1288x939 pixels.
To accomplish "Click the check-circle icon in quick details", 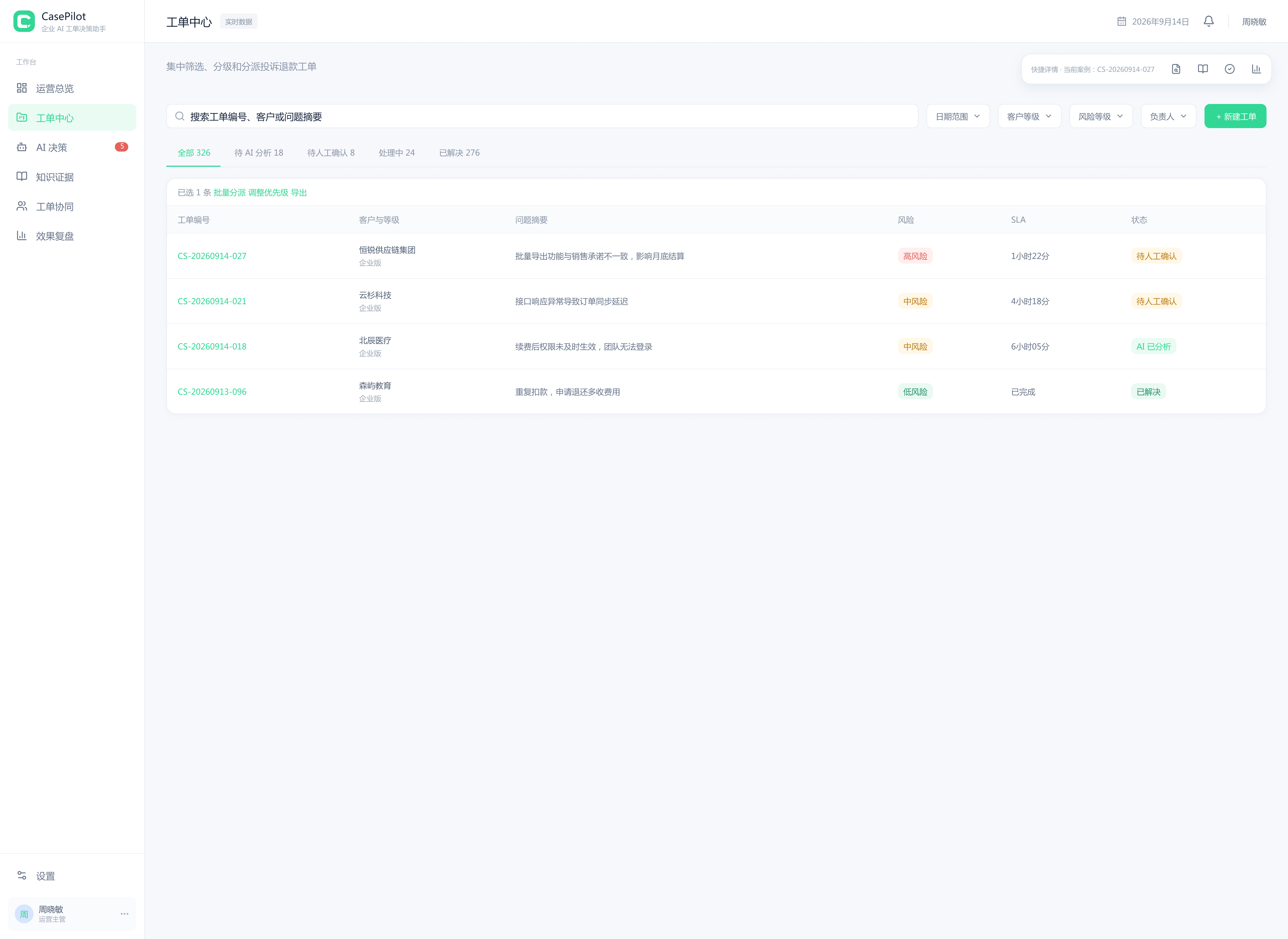I will [1229, 69].
